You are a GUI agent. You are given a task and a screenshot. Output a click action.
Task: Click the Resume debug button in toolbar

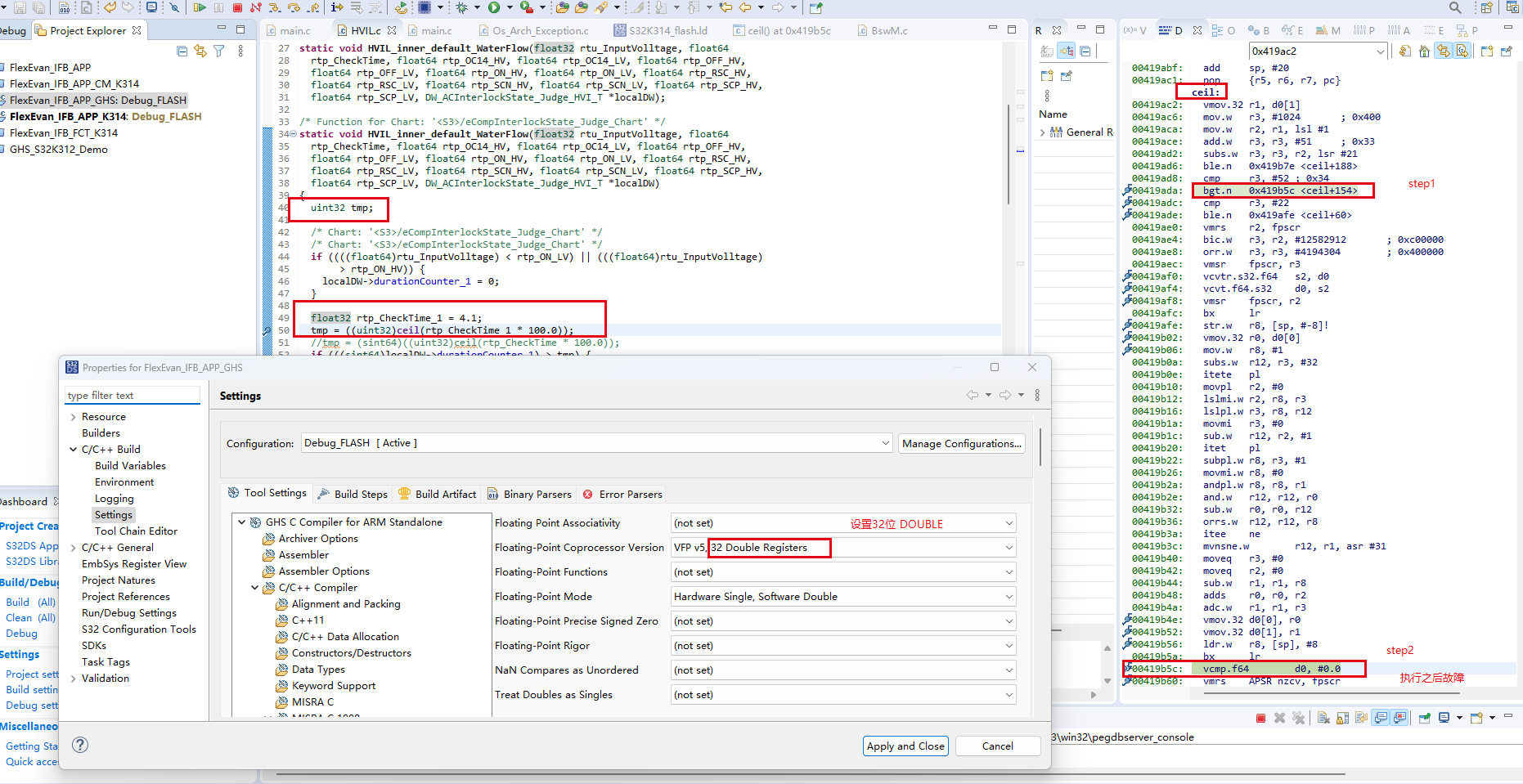pos(200,7)
